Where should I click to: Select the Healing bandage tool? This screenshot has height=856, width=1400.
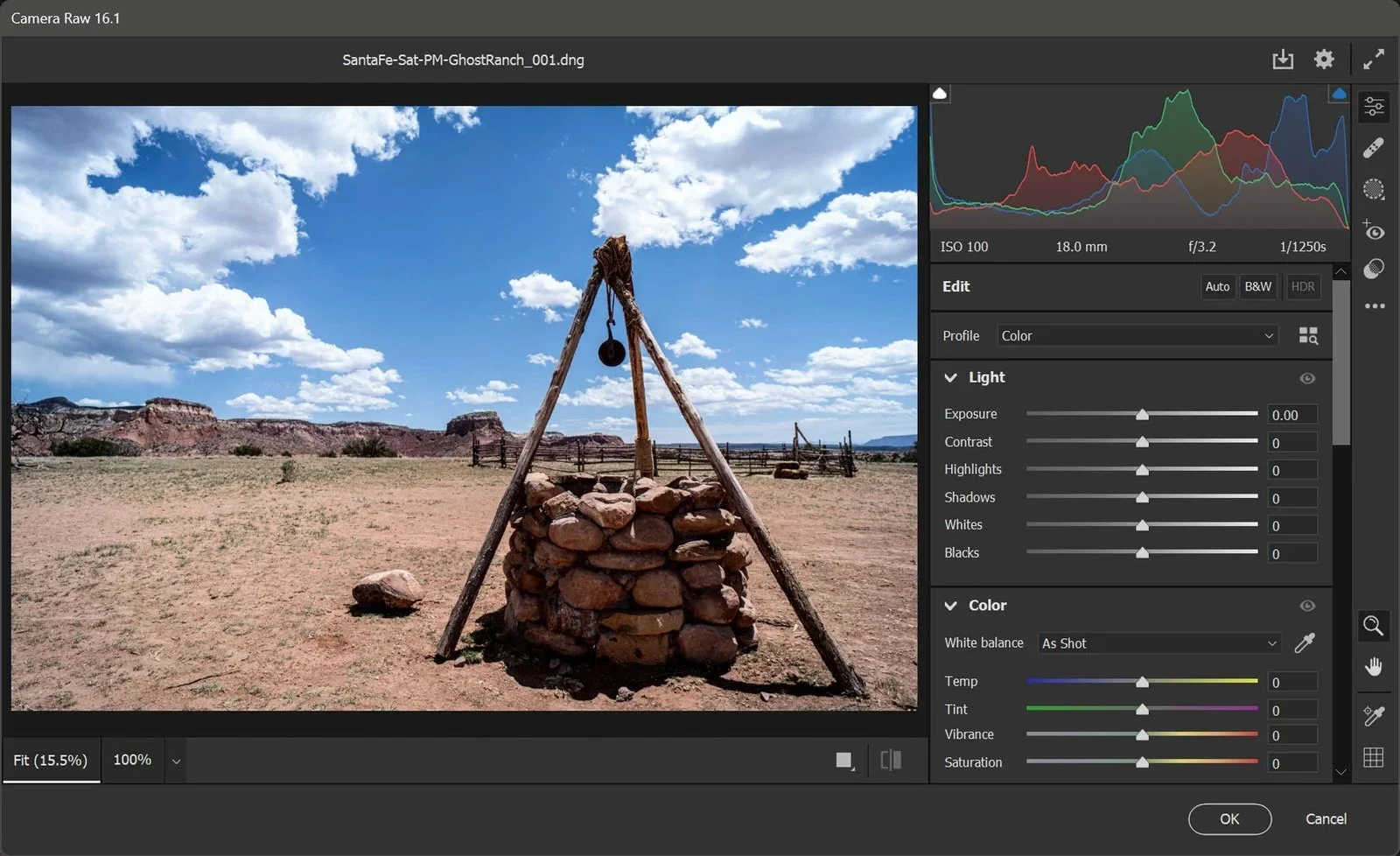tap(1374, 148)
